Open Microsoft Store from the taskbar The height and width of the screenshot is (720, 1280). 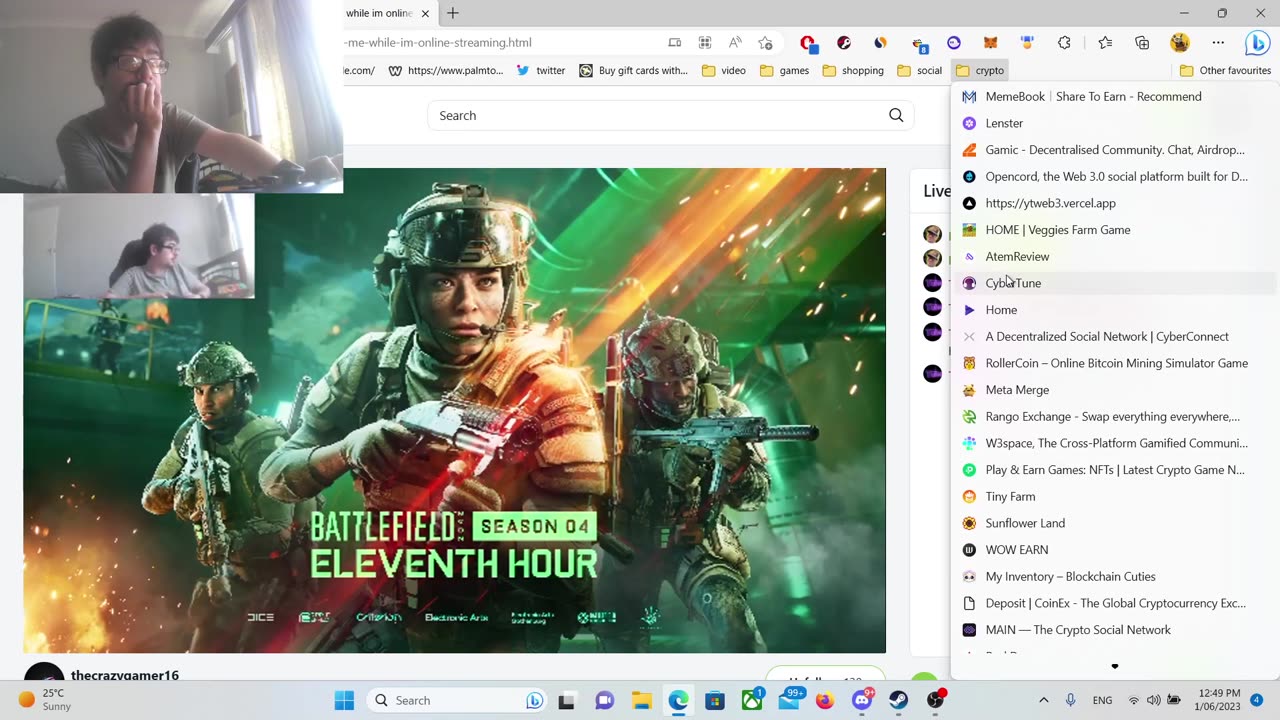pos(715,700)
